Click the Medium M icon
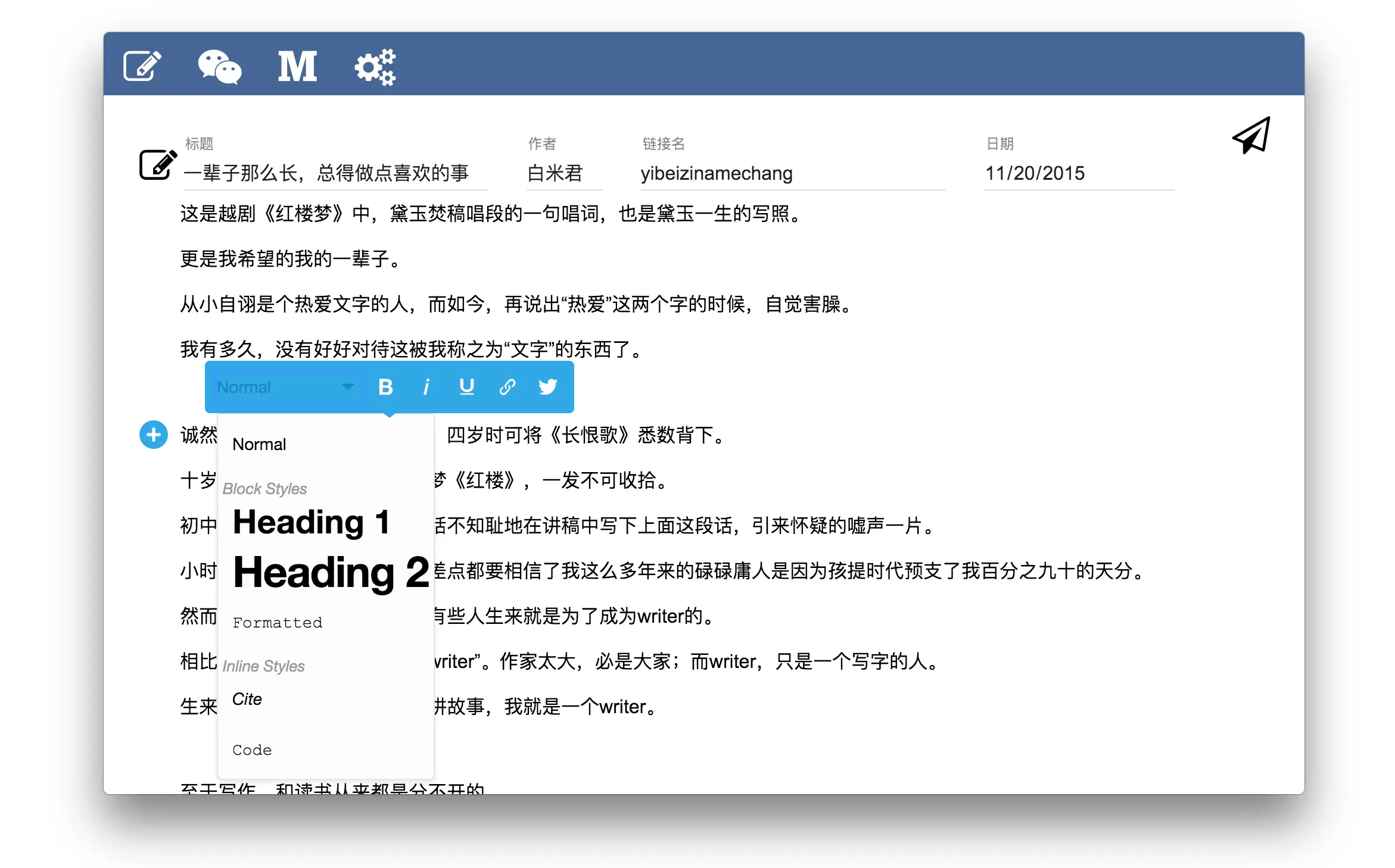 297,66
